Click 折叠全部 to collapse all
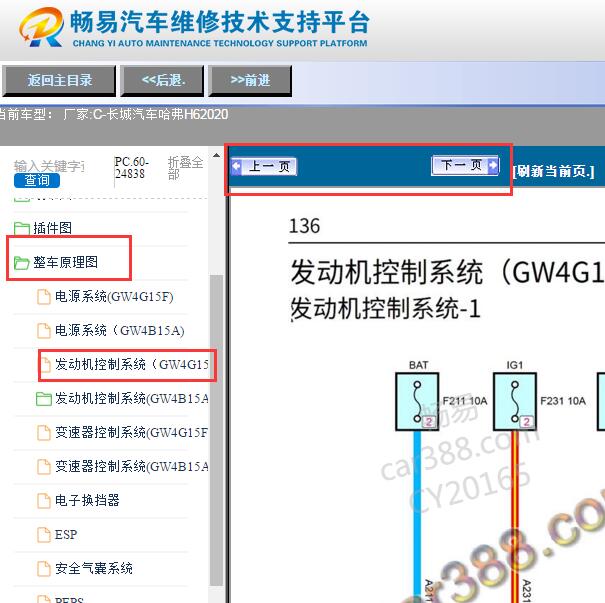 (x=185, y=168)
